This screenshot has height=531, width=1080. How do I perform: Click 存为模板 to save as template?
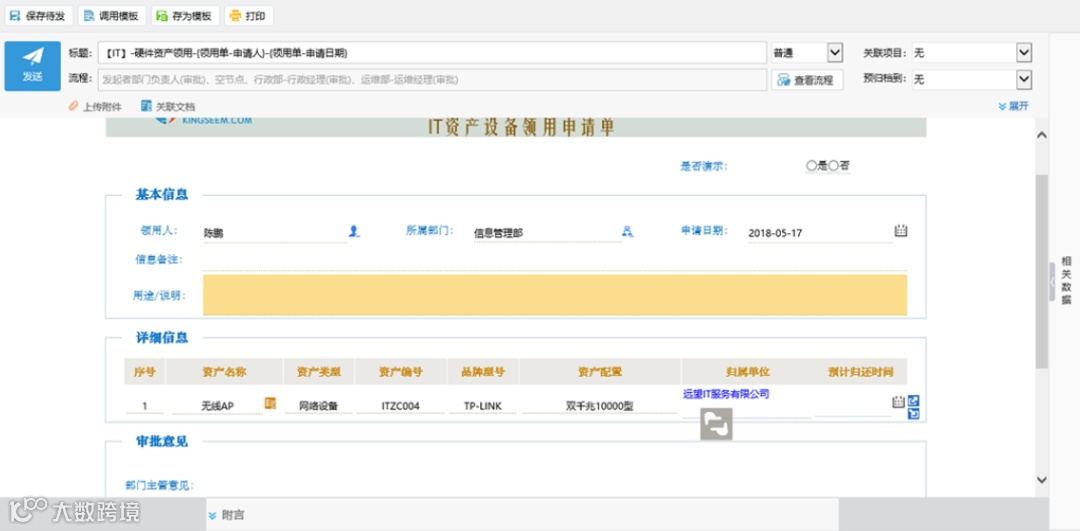pyautogui.click(x=185, y=16)
